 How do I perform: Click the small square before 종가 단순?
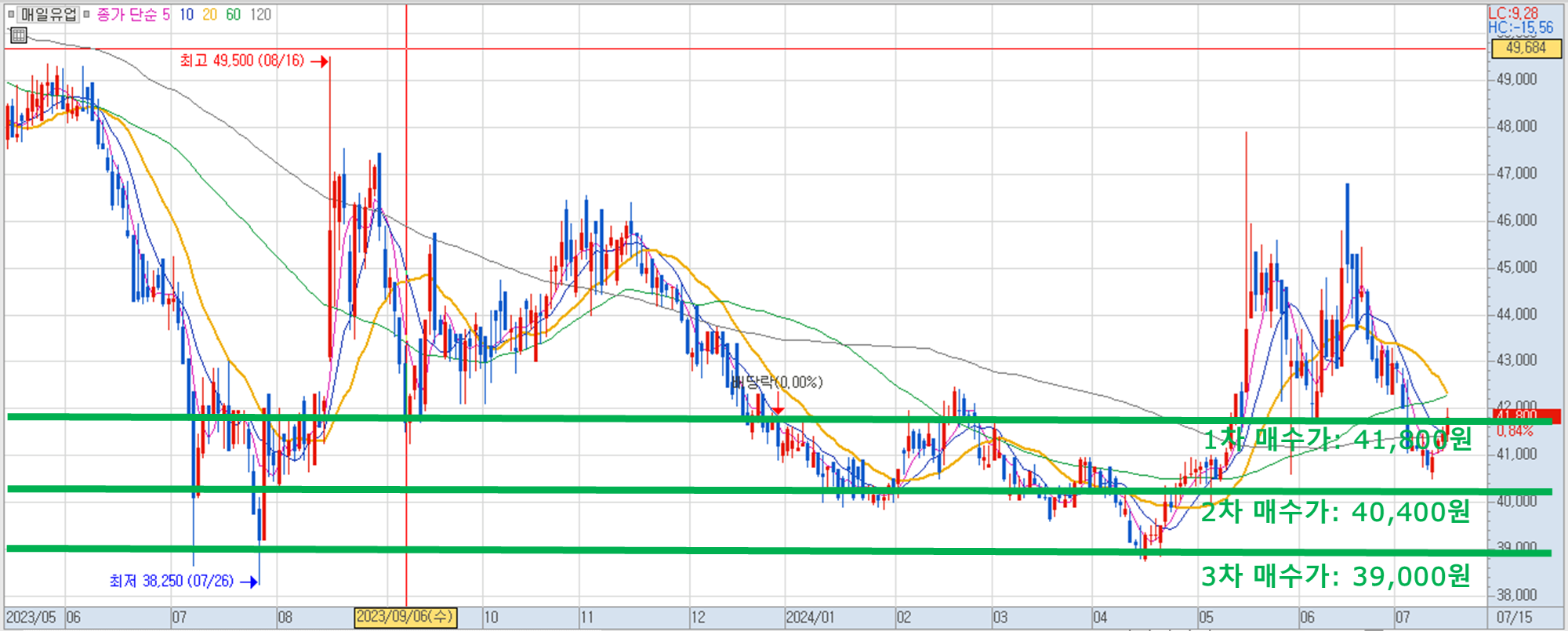coord(87,14)
